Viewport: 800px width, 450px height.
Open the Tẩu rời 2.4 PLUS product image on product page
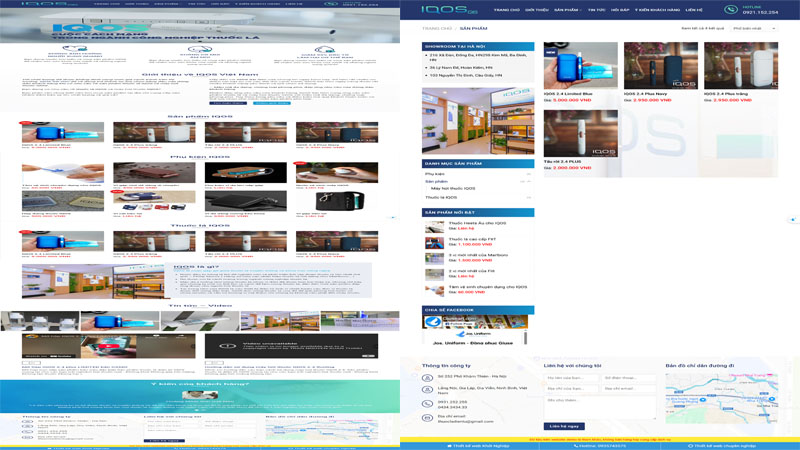(x=581, y=133)
